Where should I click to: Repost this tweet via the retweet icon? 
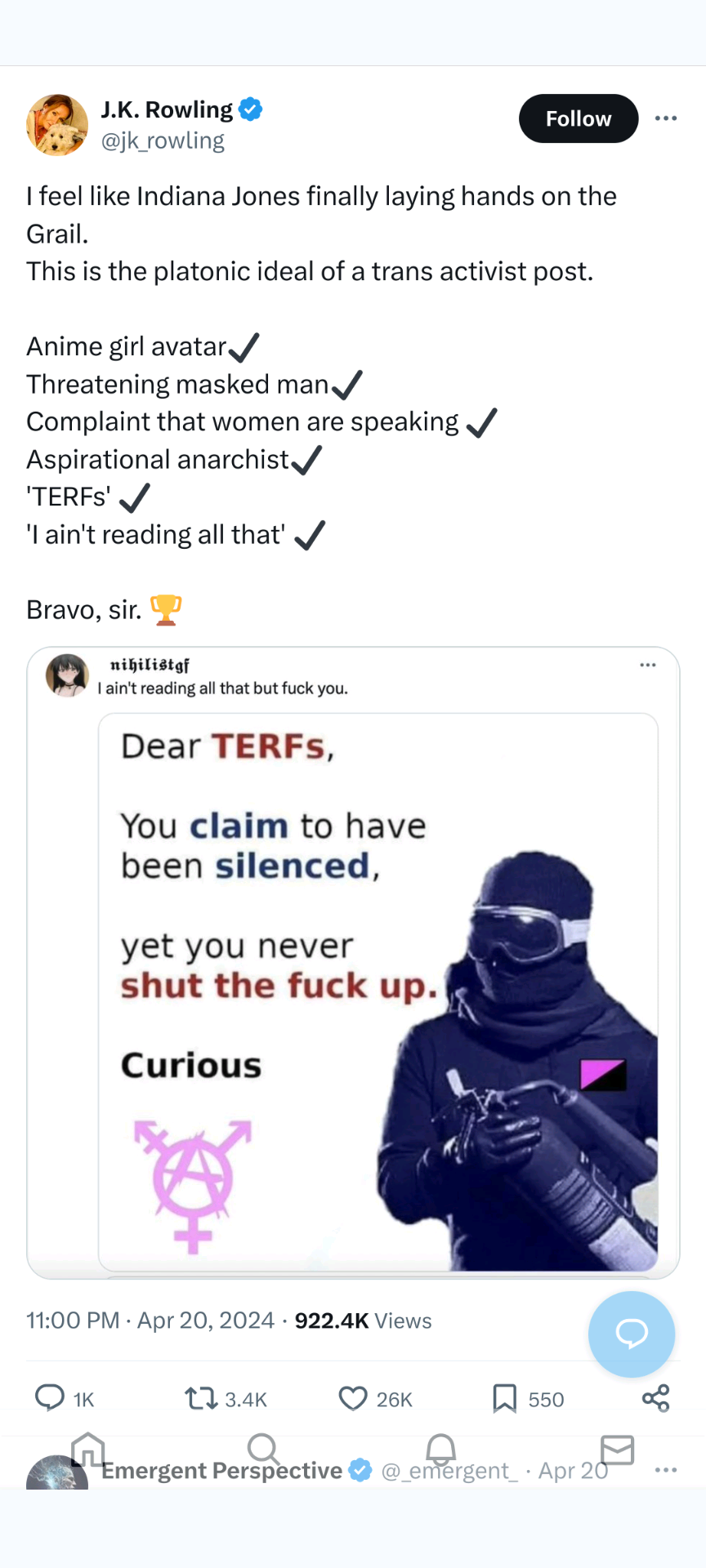point(201,1398)
